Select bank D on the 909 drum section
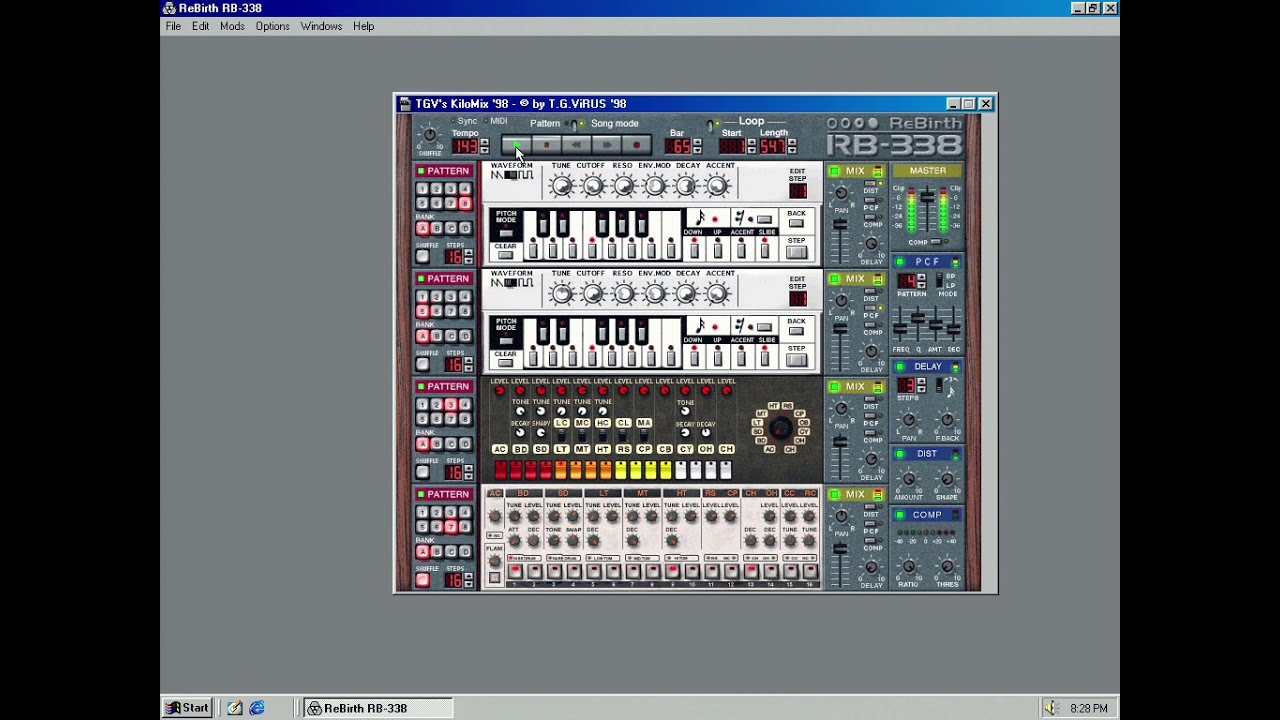The image size is (1280, 720). (464, 552)
